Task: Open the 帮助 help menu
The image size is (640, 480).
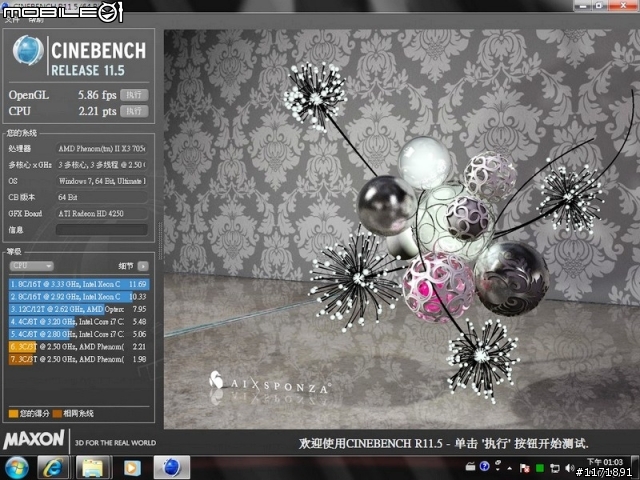Action: 36,20
